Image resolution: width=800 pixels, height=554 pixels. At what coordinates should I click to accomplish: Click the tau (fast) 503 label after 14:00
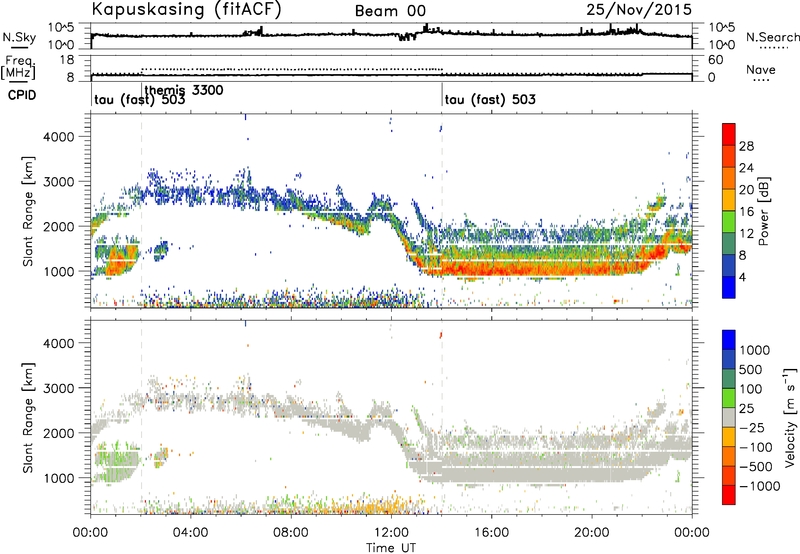pyautogui.click(x=490, y=99)
